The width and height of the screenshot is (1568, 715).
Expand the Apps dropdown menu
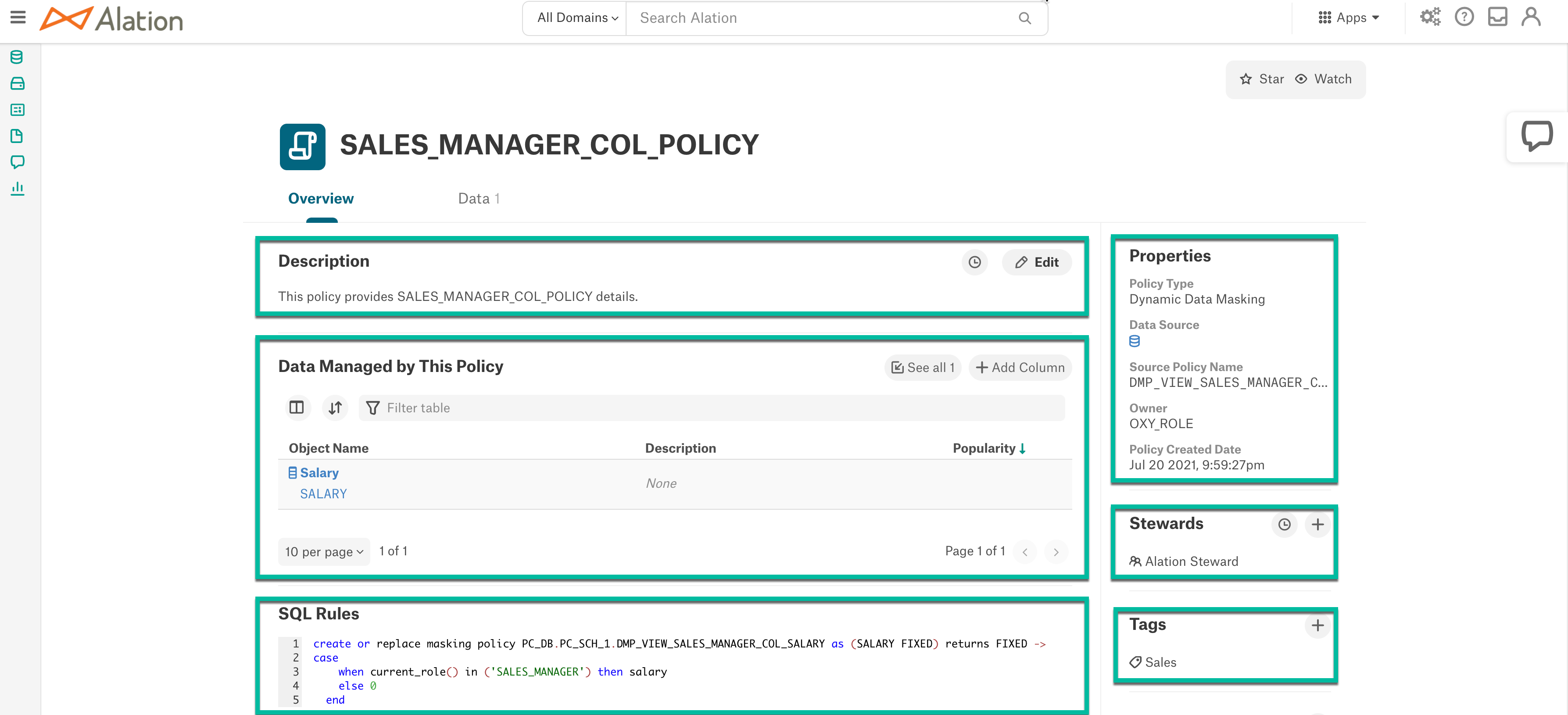(1348, 18)
